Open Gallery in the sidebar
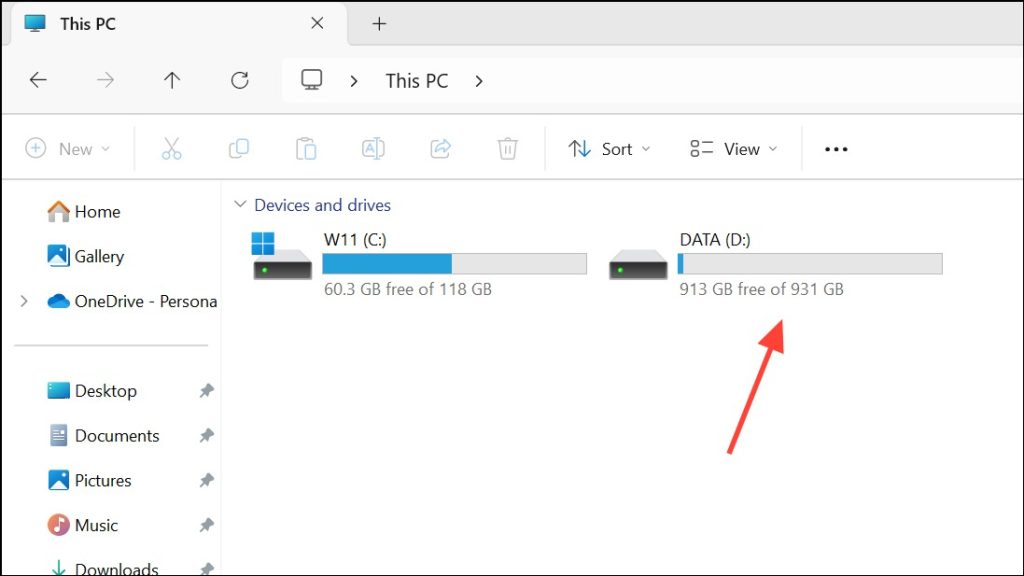The width and height of the screenshot is (1024, 576). 98,256
